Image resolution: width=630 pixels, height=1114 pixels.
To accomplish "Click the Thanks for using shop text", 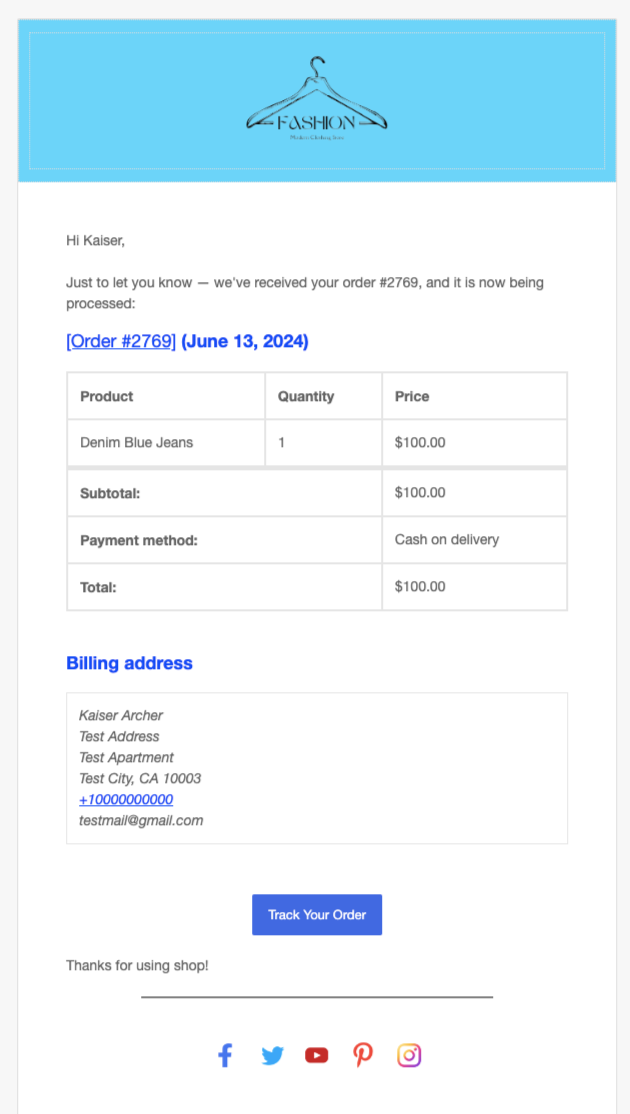I will tap(137, 966).
